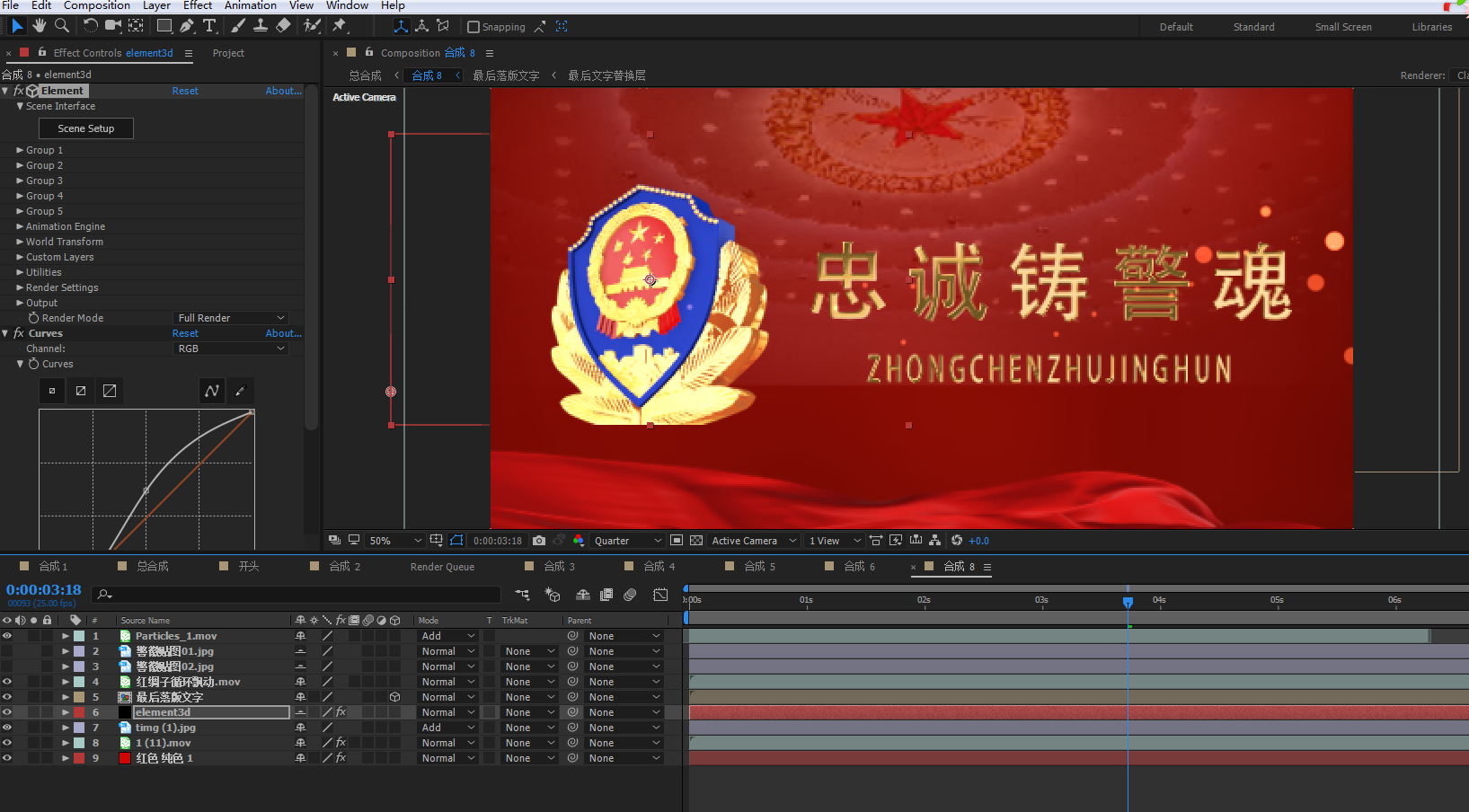This screenshot has height=812, width=1469.
Task: Switch to the Standard workspace
Action: (x=1253, y=27)
